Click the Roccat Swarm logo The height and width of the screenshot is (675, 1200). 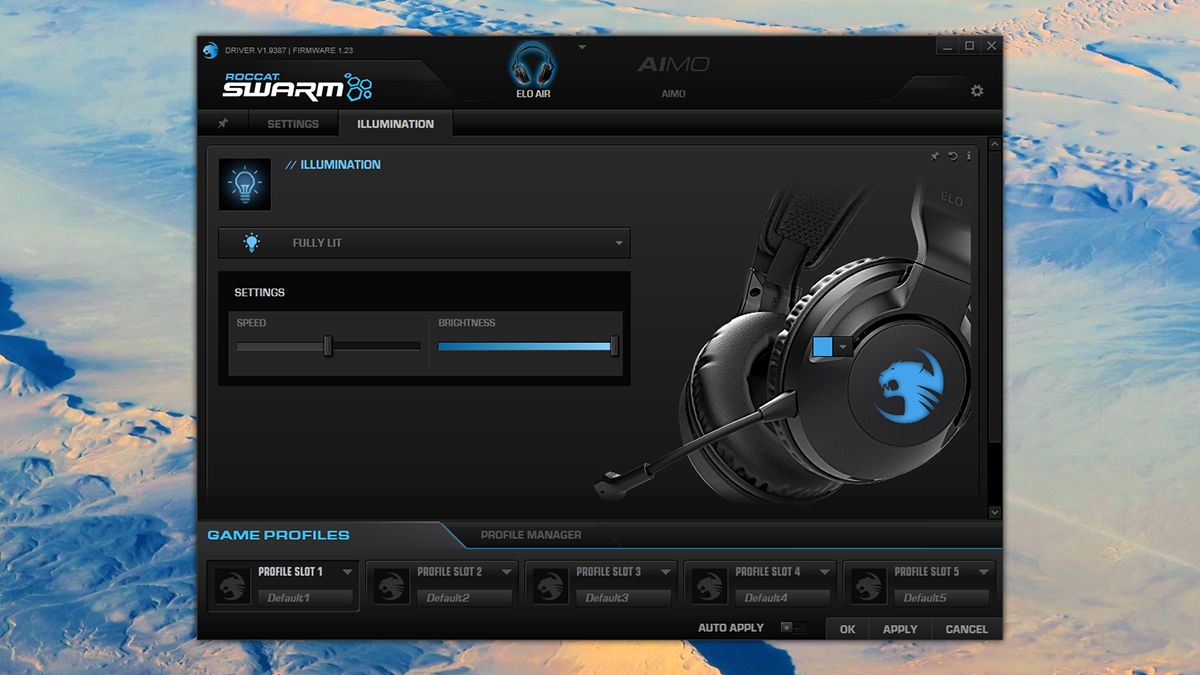pos(296,85)
